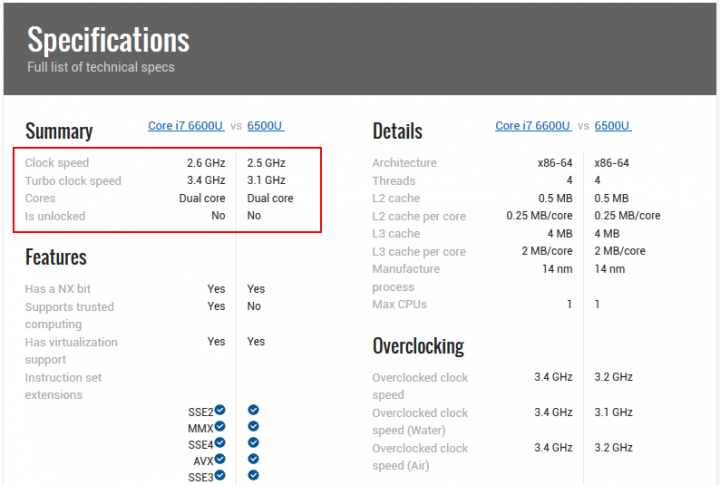Click the AVX checkmark icon in the 6500U column

[x=253, y=459]
